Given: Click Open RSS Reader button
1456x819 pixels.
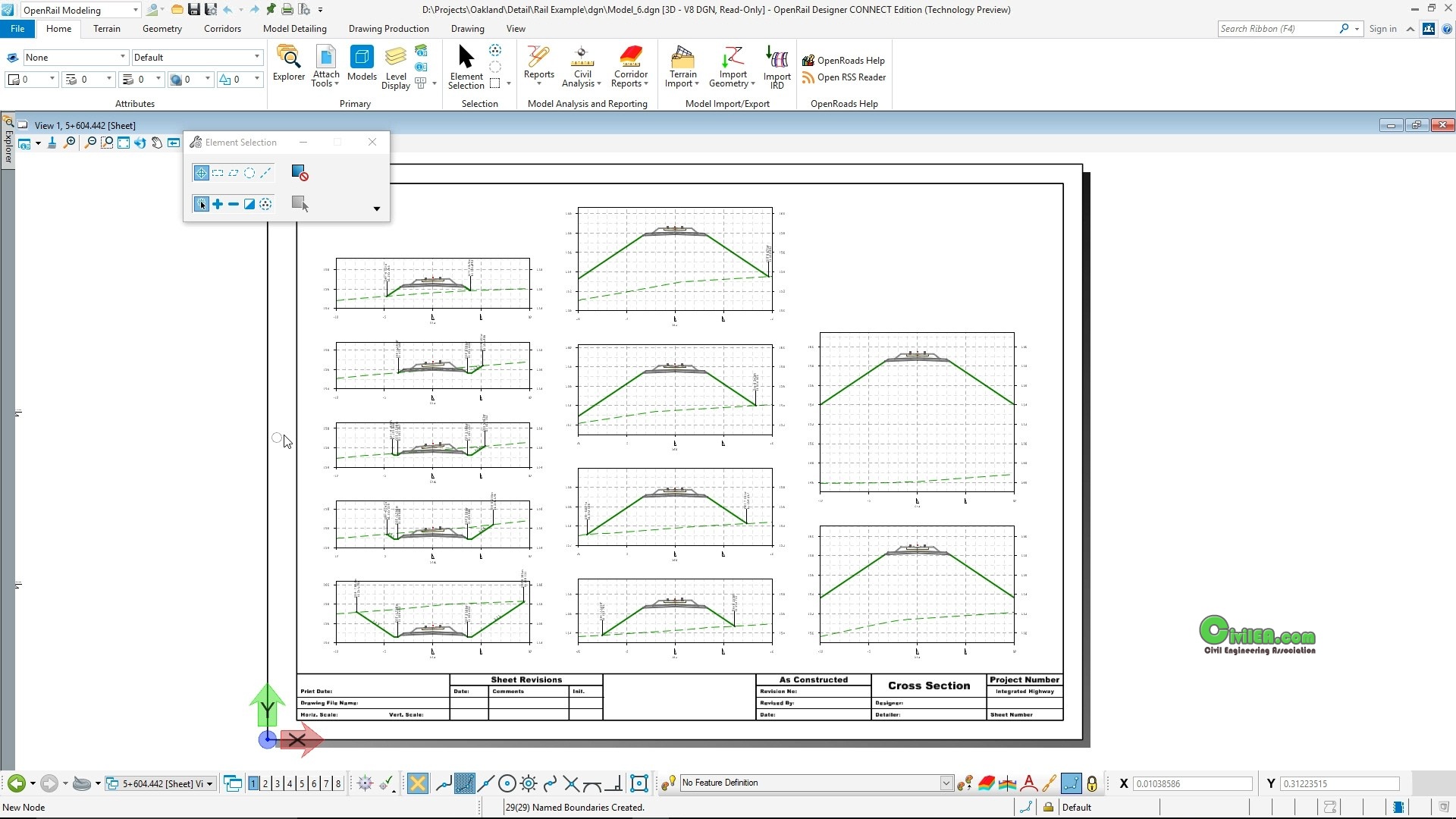Looking at the screenshot, I should [x=850, y=77].
